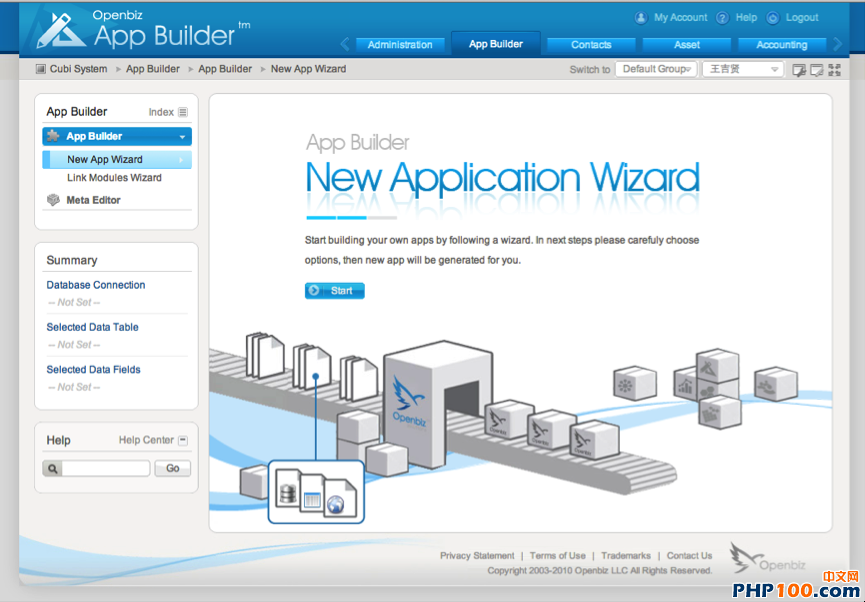Switch to the Accounting tab
The height and width of the screenshot is (602, 865).
click(x=781, y=45)
